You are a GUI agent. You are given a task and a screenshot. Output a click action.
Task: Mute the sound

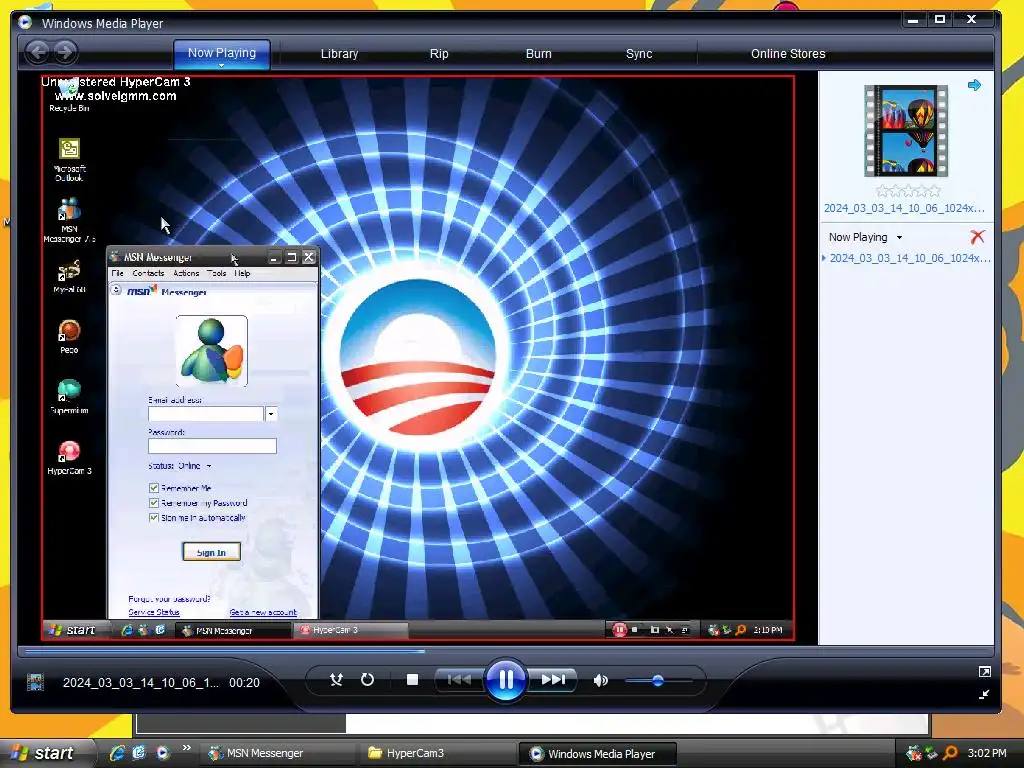600,680
